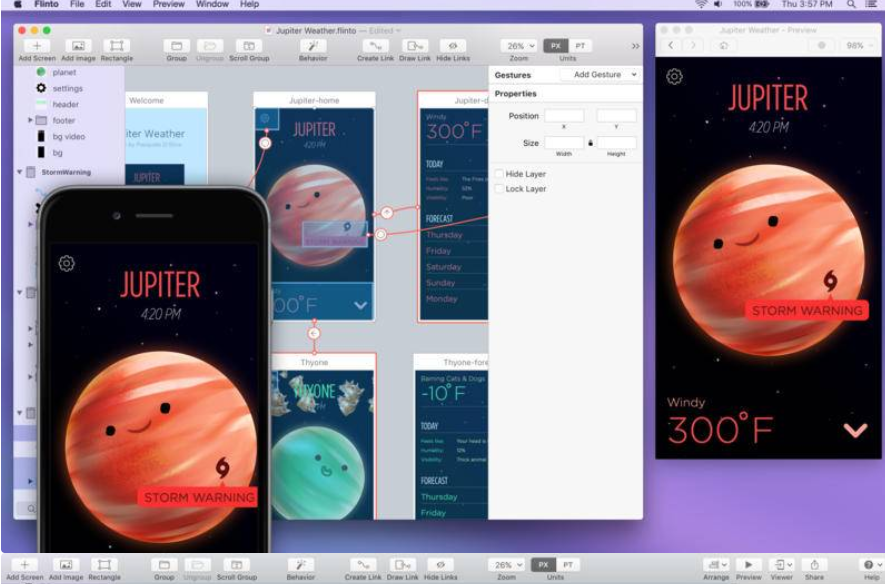
Task: Toggle the size proportion lock icon
Action: click(x=590, y=143)
